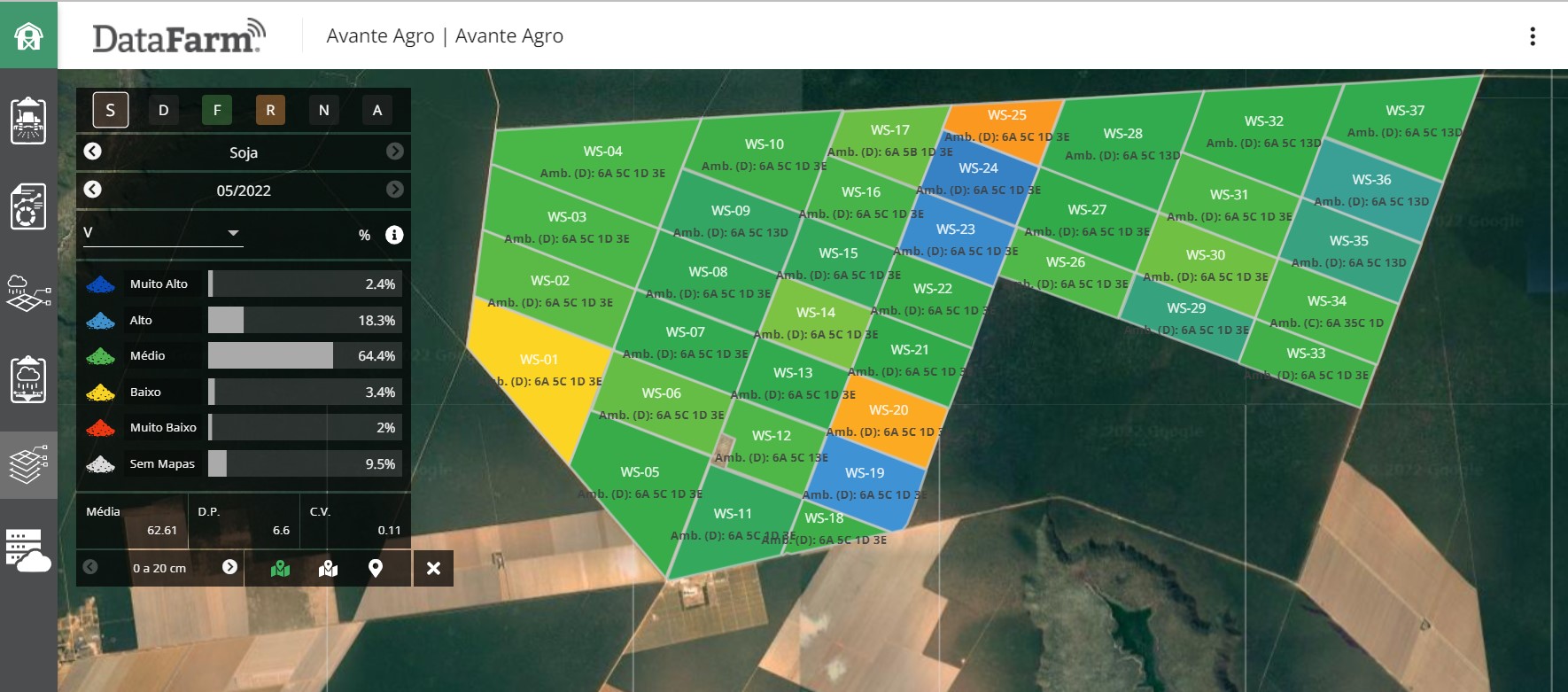Select the WS-11 field
The image size is (1568, 692).
(x=734, y=524)
